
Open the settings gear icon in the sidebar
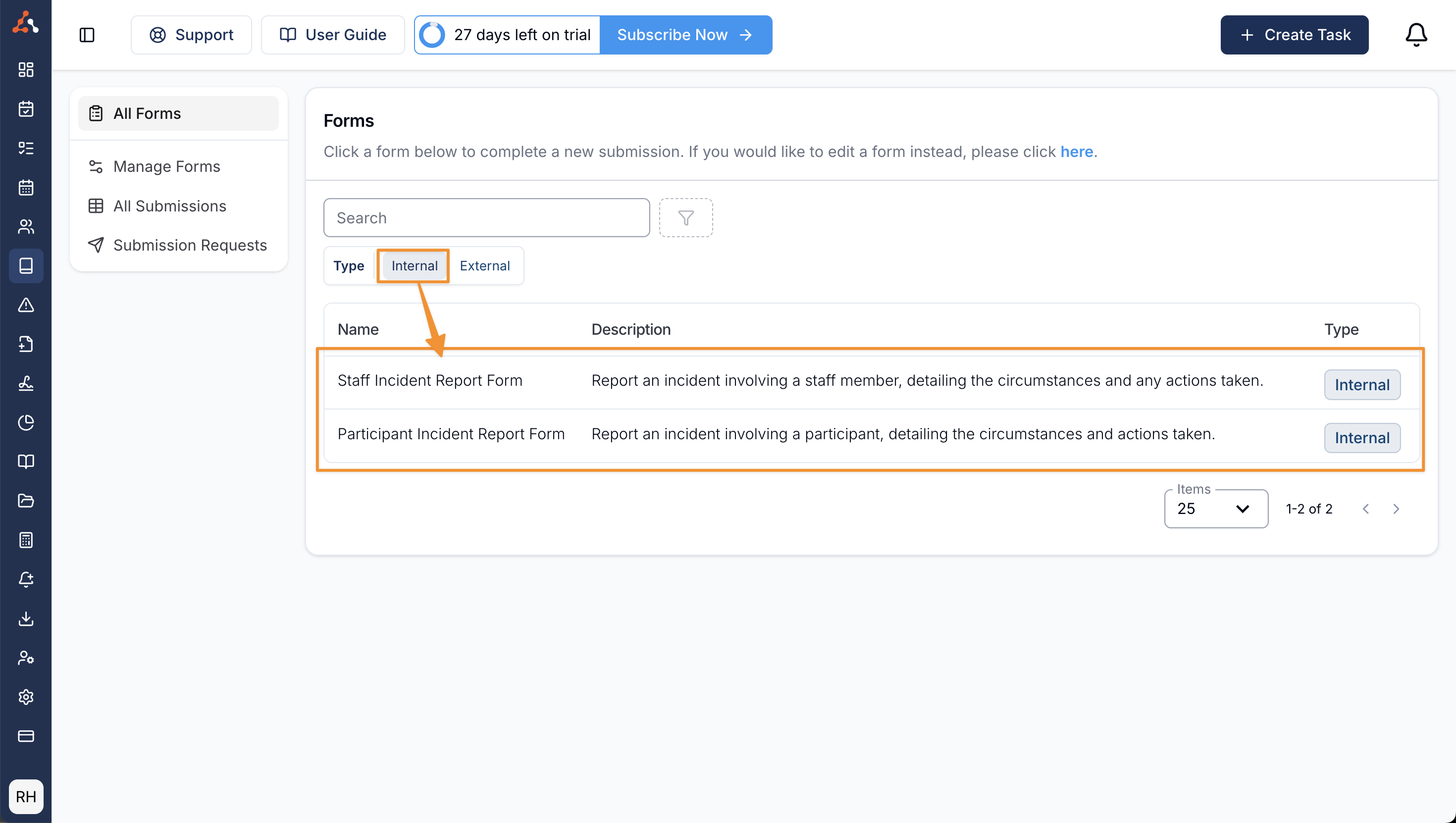tap(26, 698)
